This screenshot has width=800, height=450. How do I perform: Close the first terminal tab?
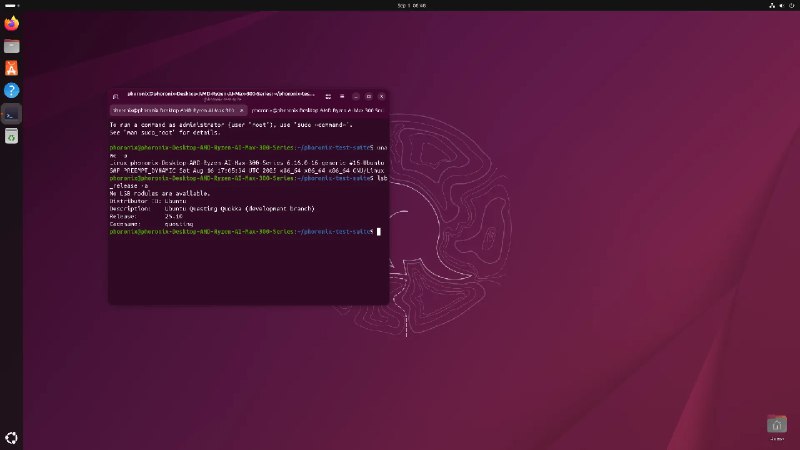coord(240,110)
